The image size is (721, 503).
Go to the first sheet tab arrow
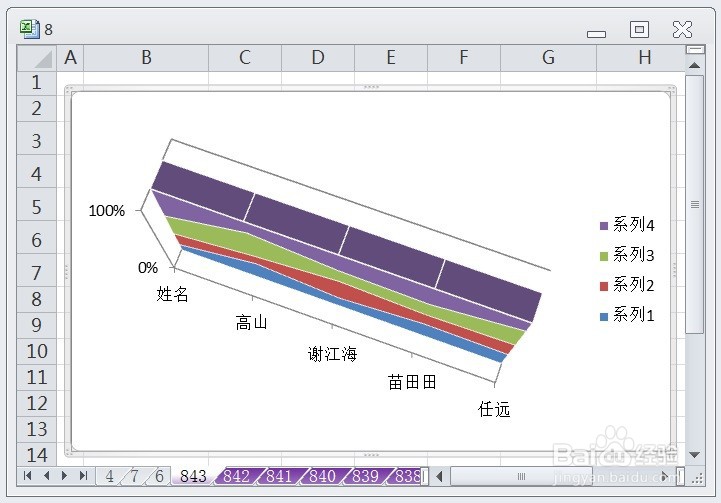[28, 475]
